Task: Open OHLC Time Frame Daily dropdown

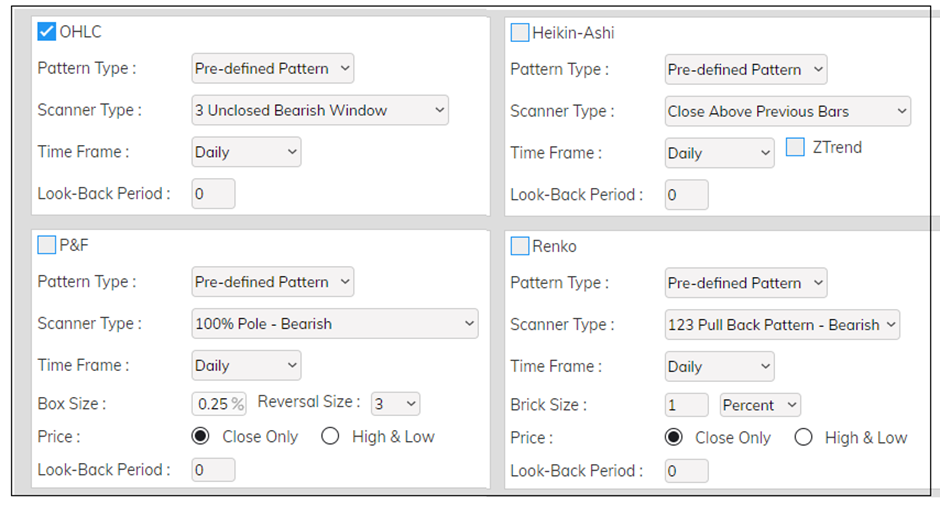Action: pyautogui.click(x=246, y=152)
